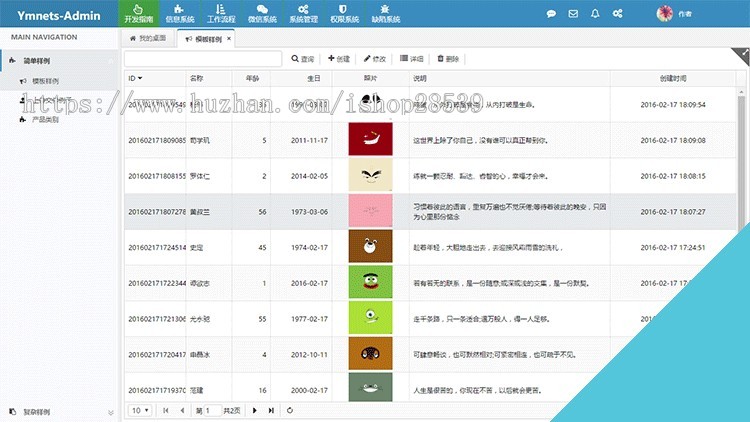
Task: Open the beige face thumbnail in row 201602171808155
Action: click(370, 175)
